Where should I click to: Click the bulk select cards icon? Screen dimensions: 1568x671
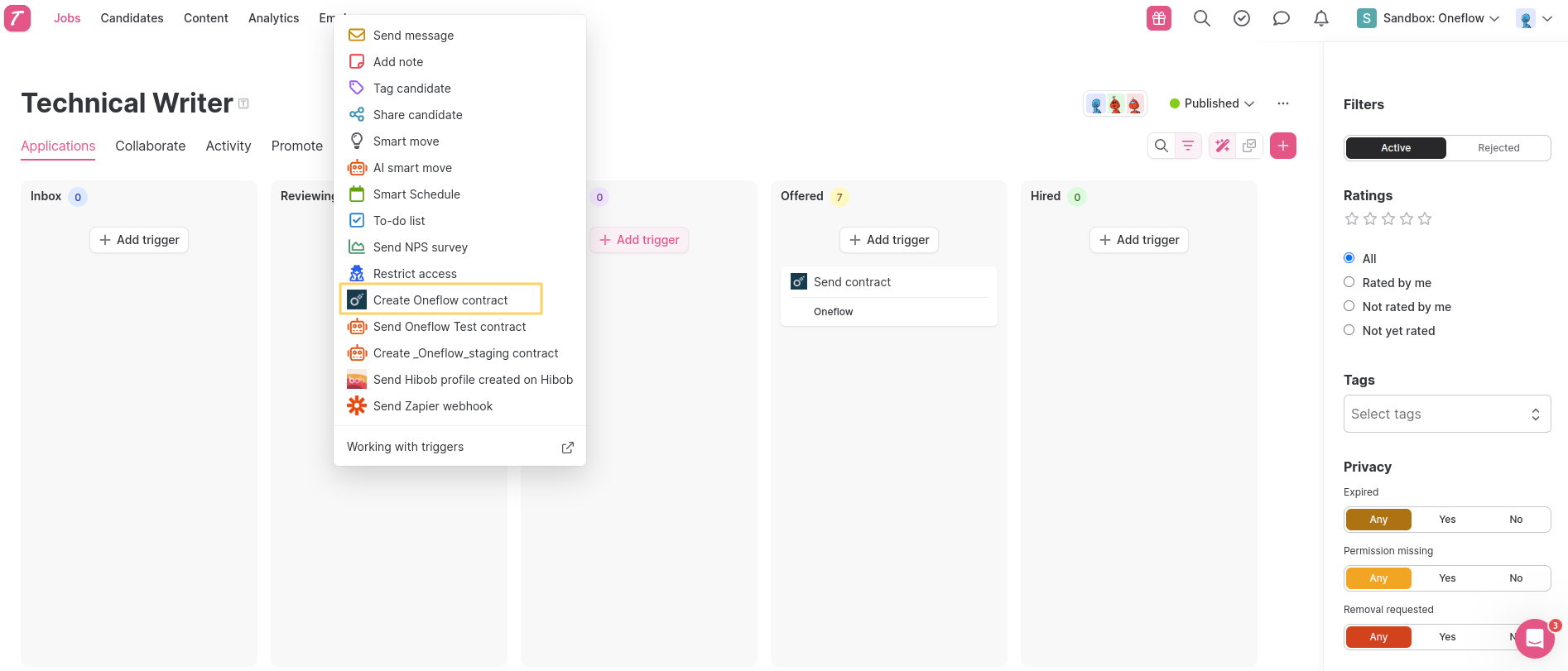1249,146
